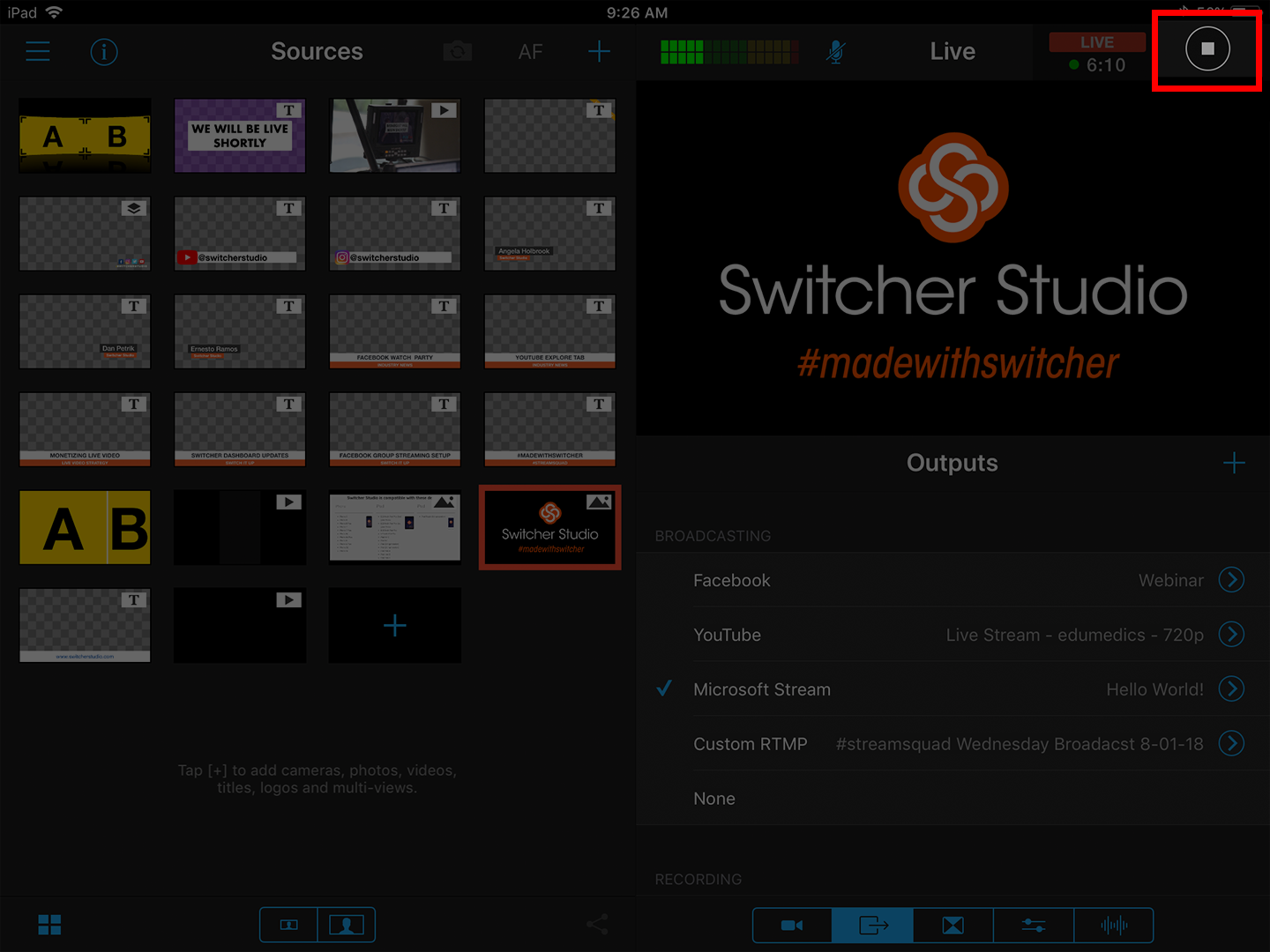1270x952 pixels.
Task: Select compatibility chart image thumbnail
Action: tap(395, 527)
